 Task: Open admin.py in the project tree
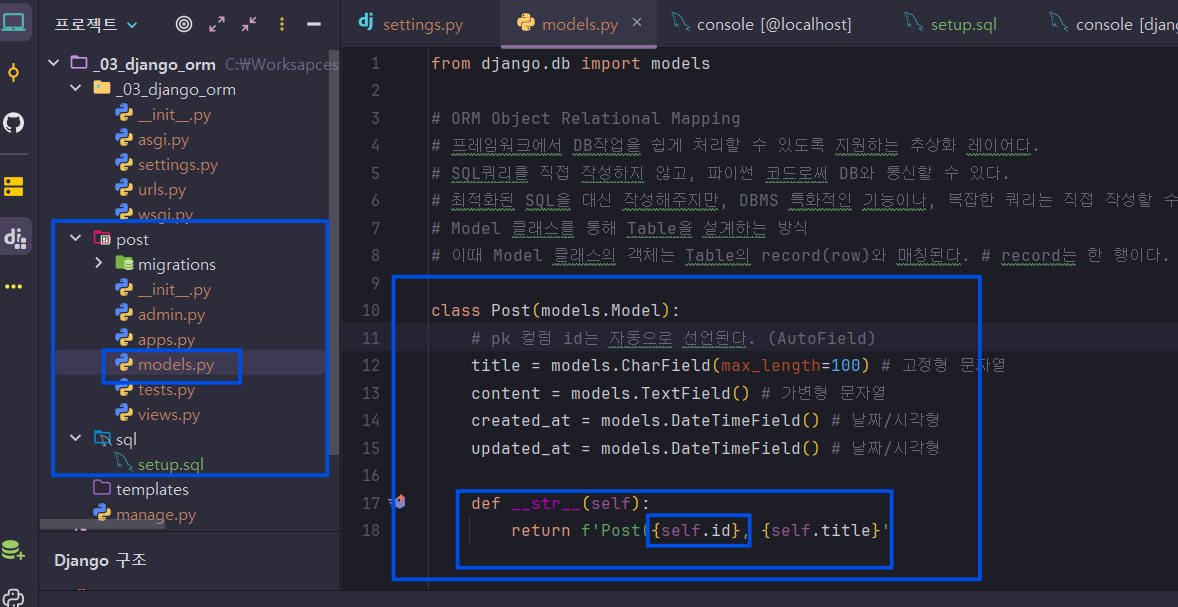point(159,314)
